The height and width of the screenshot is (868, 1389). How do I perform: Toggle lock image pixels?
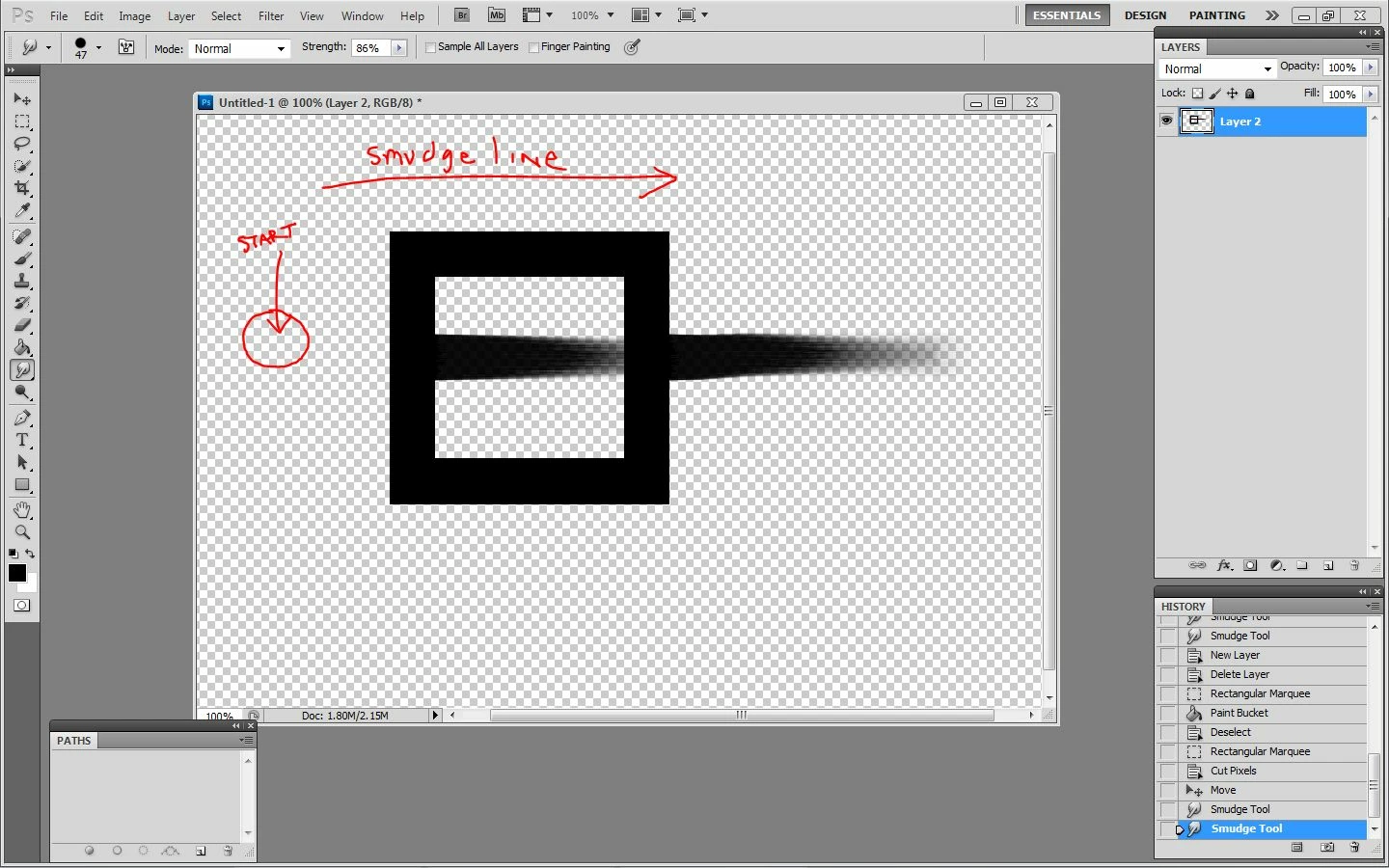pyautogui.click(x=1215, y=94)
